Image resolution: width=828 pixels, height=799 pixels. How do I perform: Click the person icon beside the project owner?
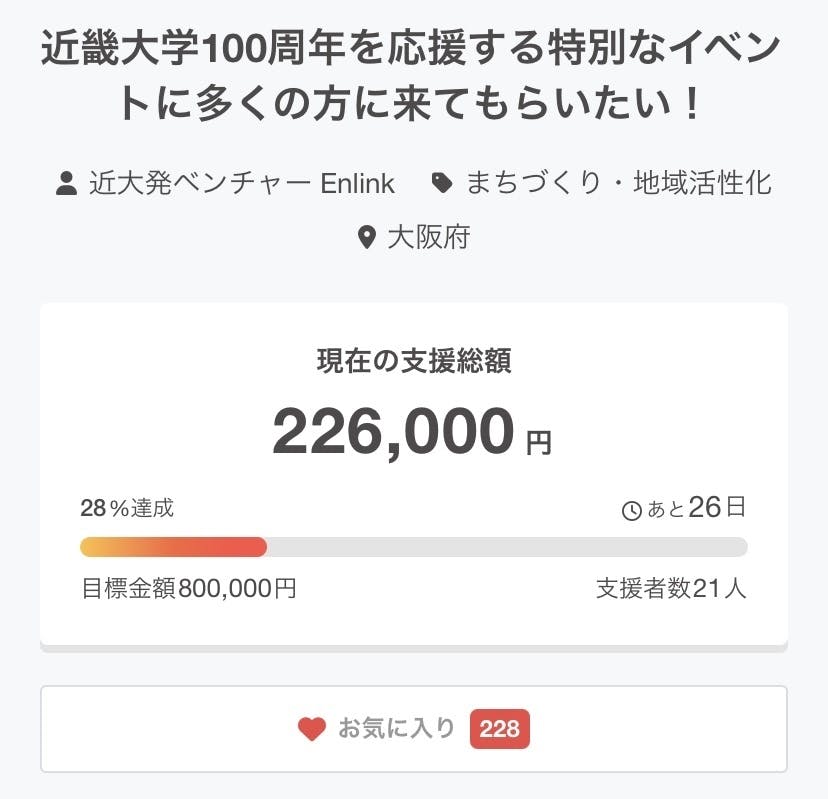67,184
